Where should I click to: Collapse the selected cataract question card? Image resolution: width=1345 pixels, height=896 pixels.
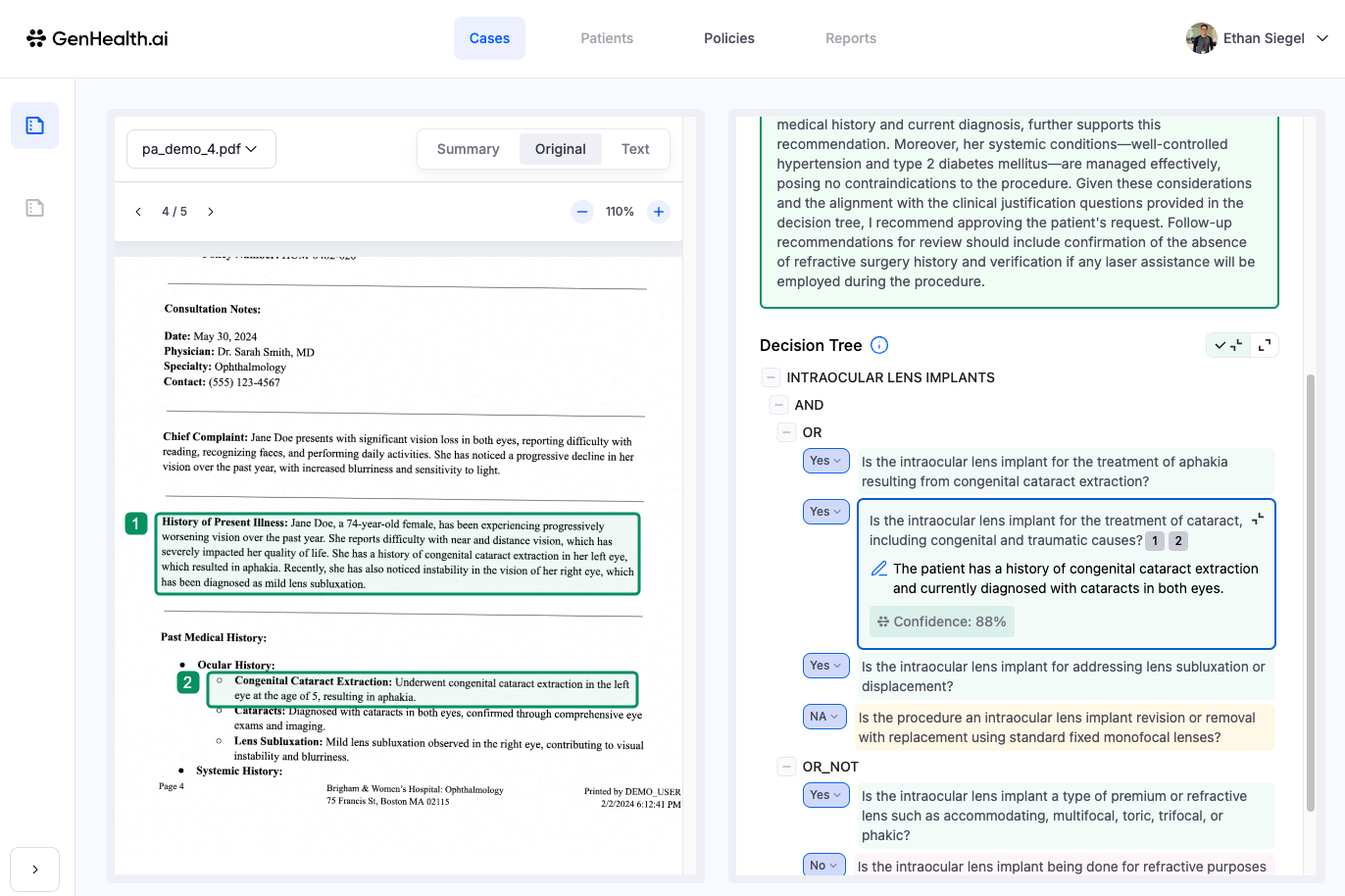(x=1258, y=519)
